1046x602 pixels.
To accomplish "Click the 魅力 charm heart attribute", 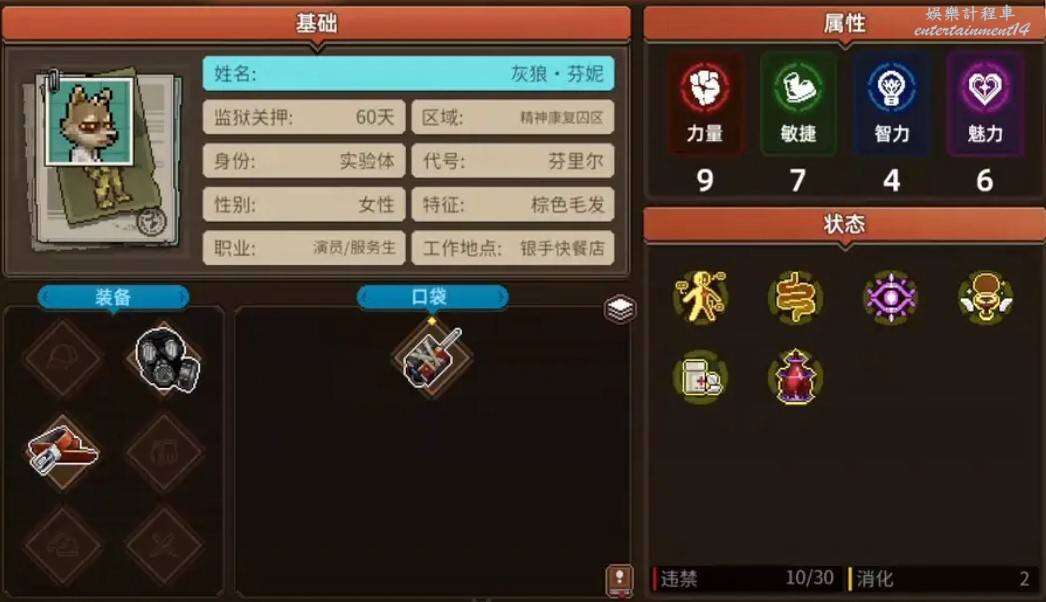I will pyautogui.click(x=985, y=103).
